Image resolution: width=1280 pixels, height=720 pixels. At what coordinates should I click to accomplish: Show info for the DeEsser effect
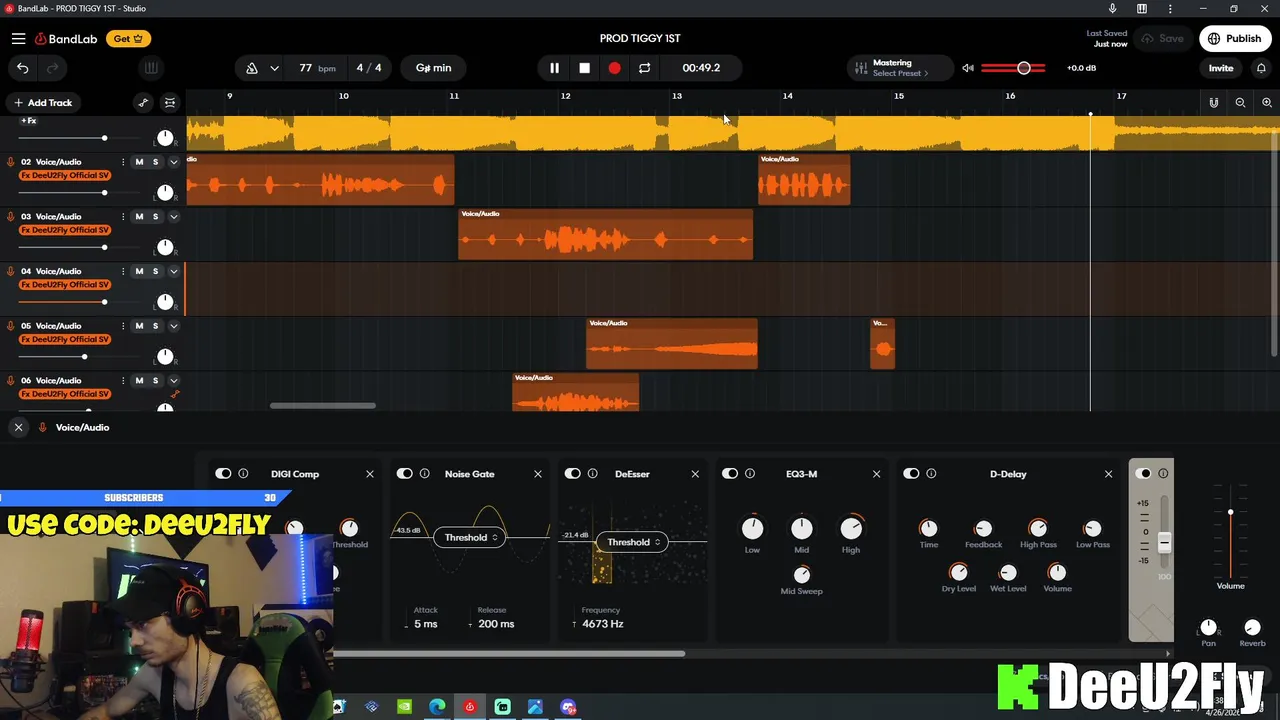click(593, 474)
